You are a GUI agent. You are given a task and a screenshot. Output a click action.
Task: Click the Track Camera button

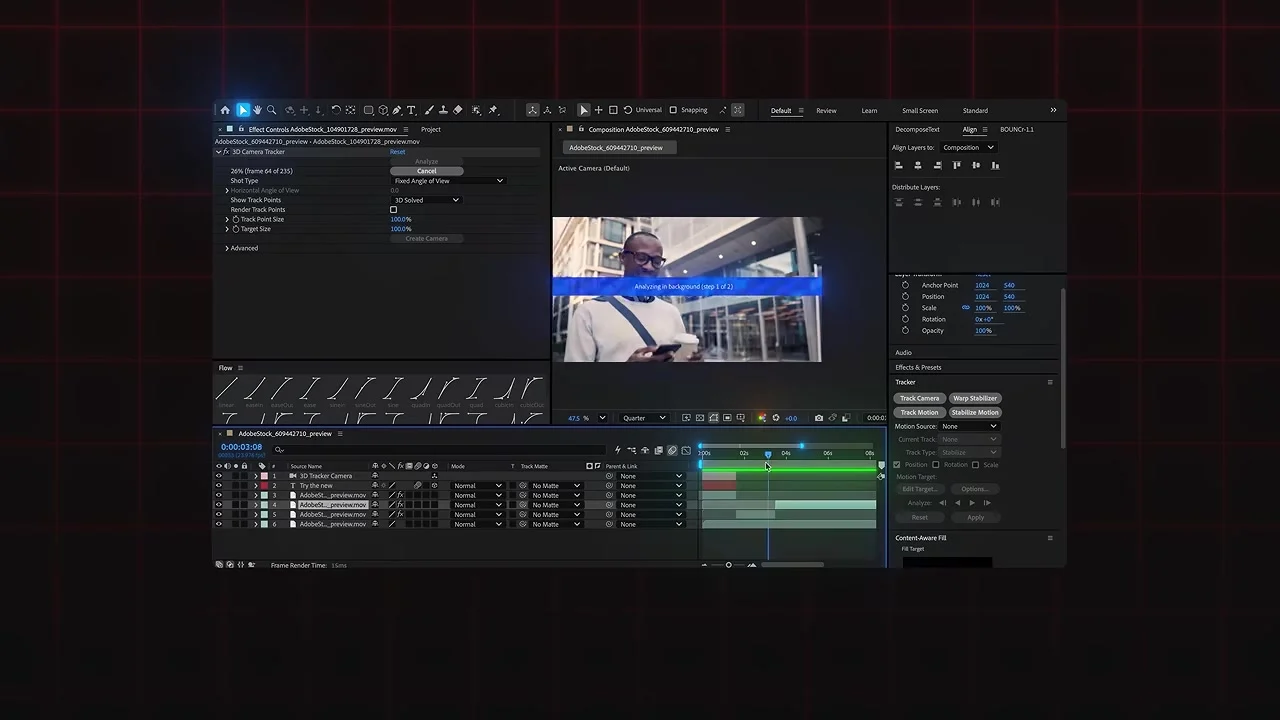(x=919, y=398)
